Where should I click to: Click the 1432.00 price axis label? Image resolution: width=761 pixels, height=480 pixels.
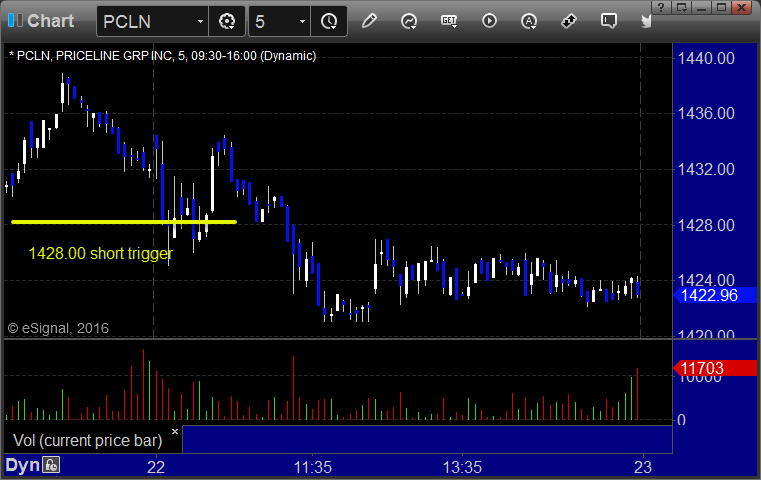pyautogui.click(x=706, y=169)
